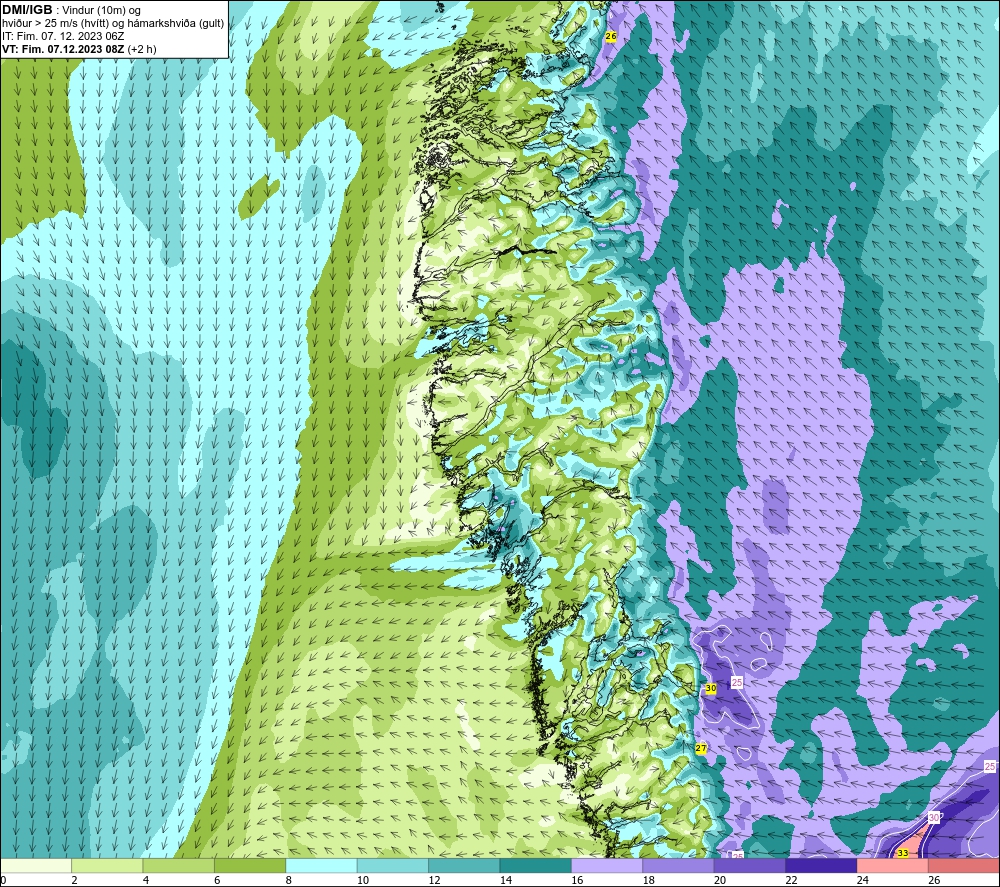Click the 12–14 m/s teal legend swatch
The height and width of the screenshot is (887, 1000).
[x=464, y=865]
